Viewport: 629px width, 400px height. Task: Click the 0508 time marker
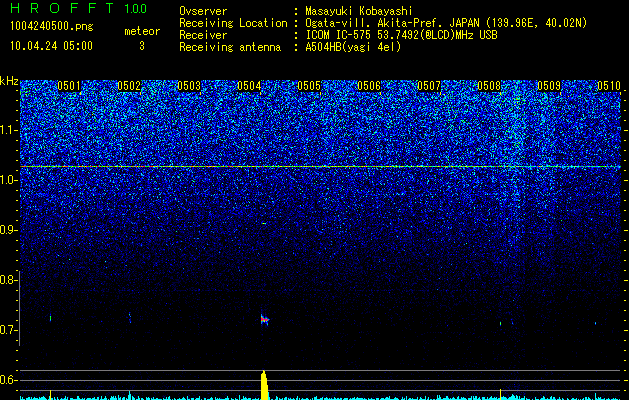489,86
